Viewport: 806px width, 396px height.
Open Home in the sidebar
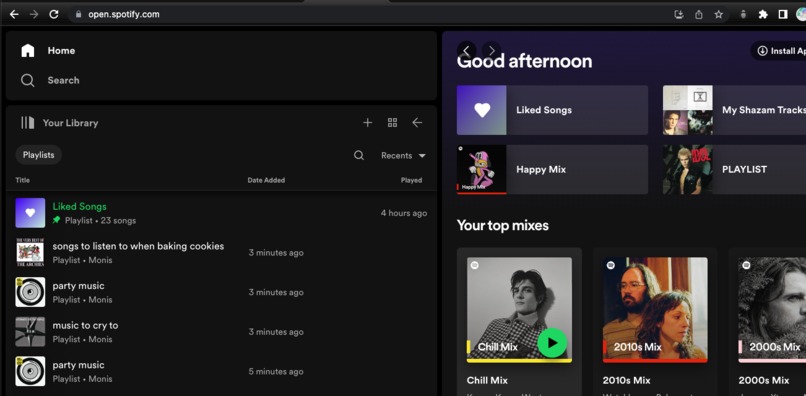61,50
